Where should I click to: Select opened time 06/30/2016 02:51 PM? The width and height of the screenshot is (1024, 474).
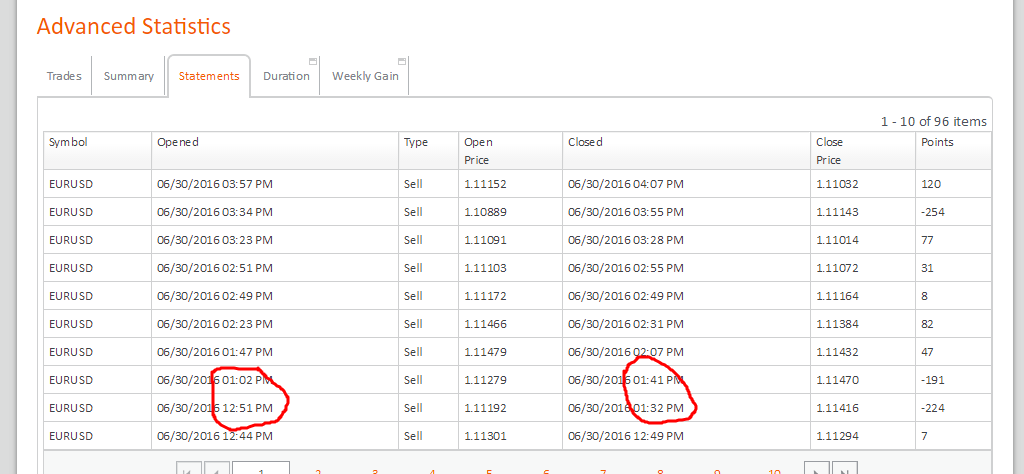tap(215, 268)
